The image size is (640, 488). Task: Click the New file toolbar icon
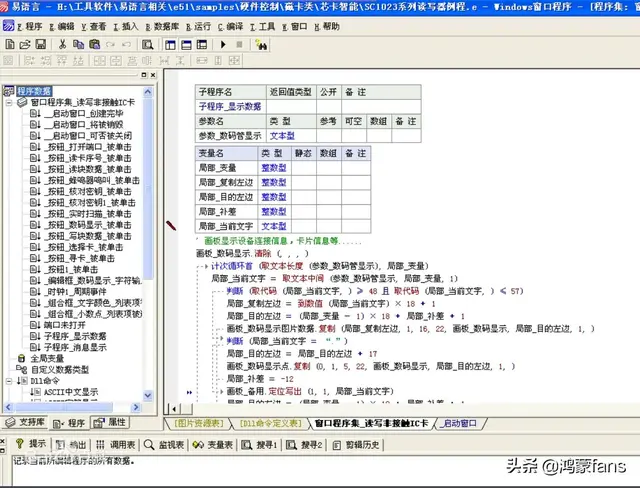(10, 44)
